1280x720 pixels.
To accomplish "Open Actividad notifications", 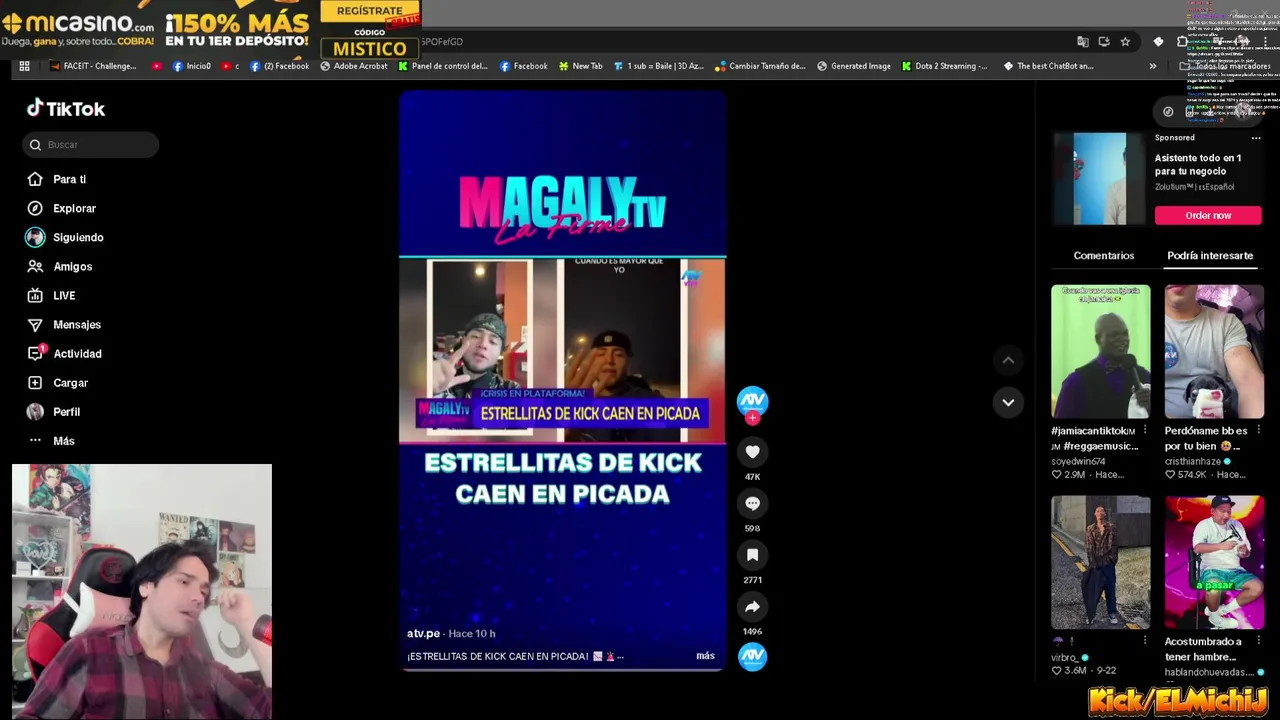I will click(x=77, y=353).
